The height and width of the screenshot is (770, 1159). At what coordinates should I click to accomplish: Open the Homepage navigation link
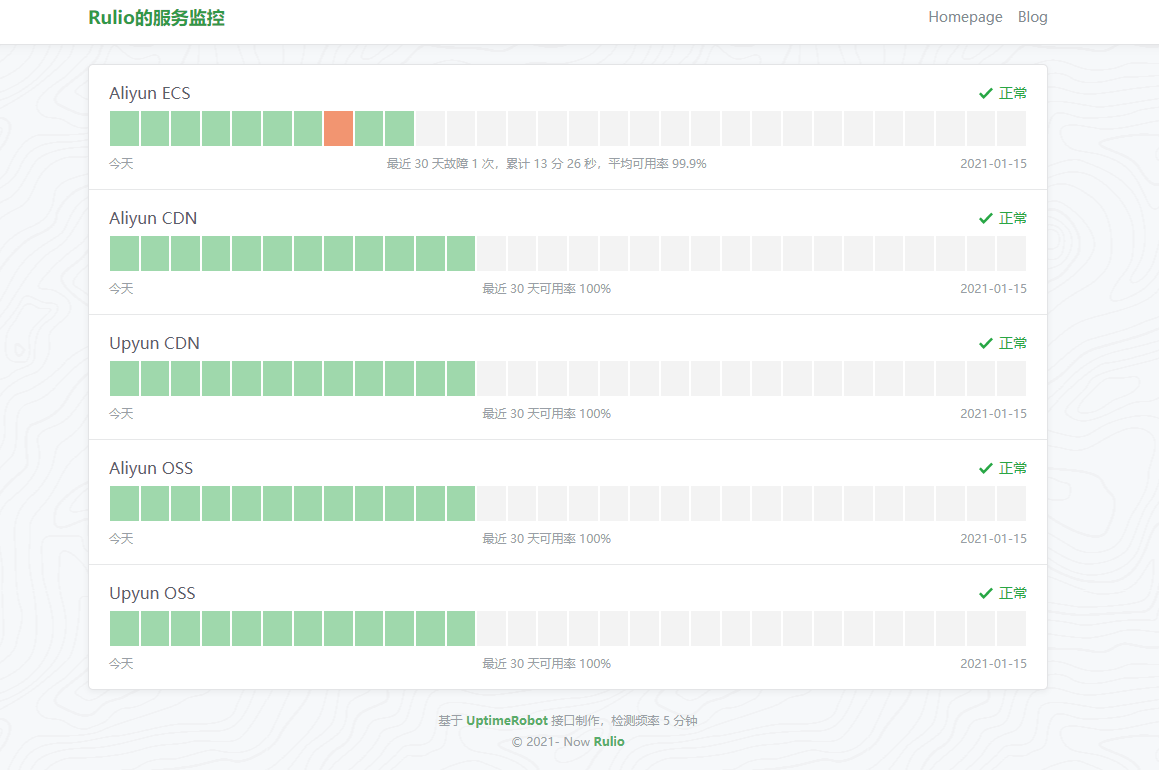(x=965, y=17)
